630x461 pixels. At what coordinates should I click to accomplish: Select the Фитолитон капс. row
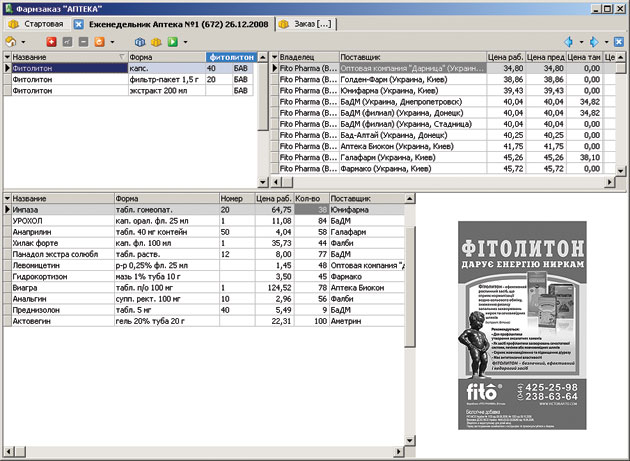129,68
